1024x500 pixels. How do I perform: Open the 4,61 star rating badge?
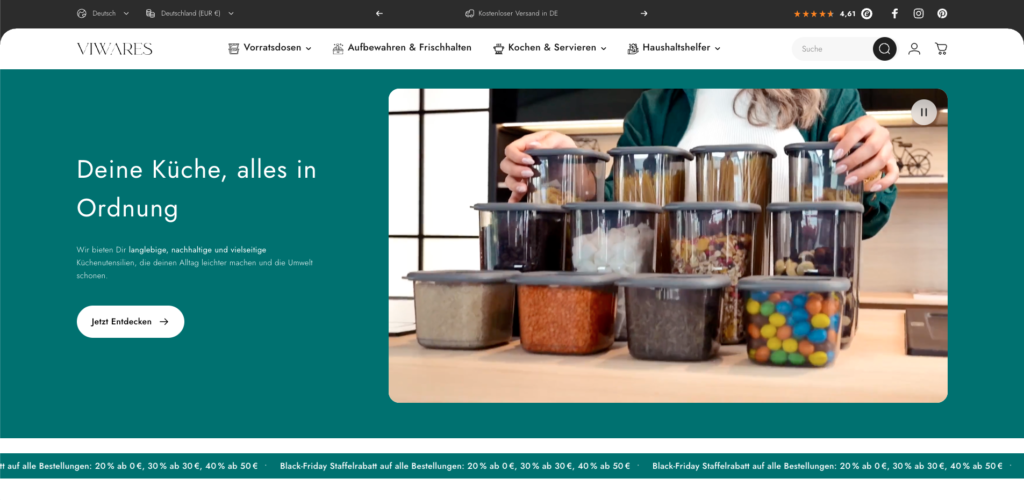832,14
